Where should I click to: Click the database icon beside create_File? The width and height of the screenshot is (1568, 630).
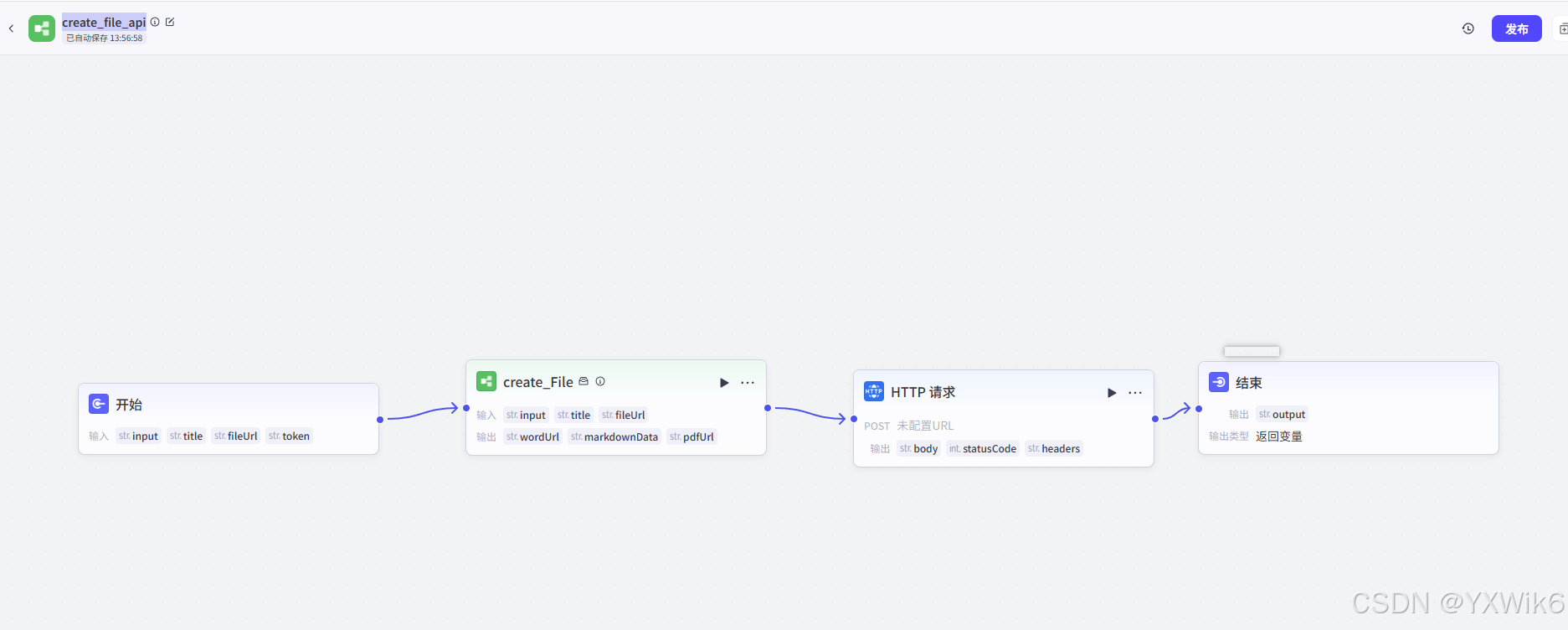[x=584, y=381]
